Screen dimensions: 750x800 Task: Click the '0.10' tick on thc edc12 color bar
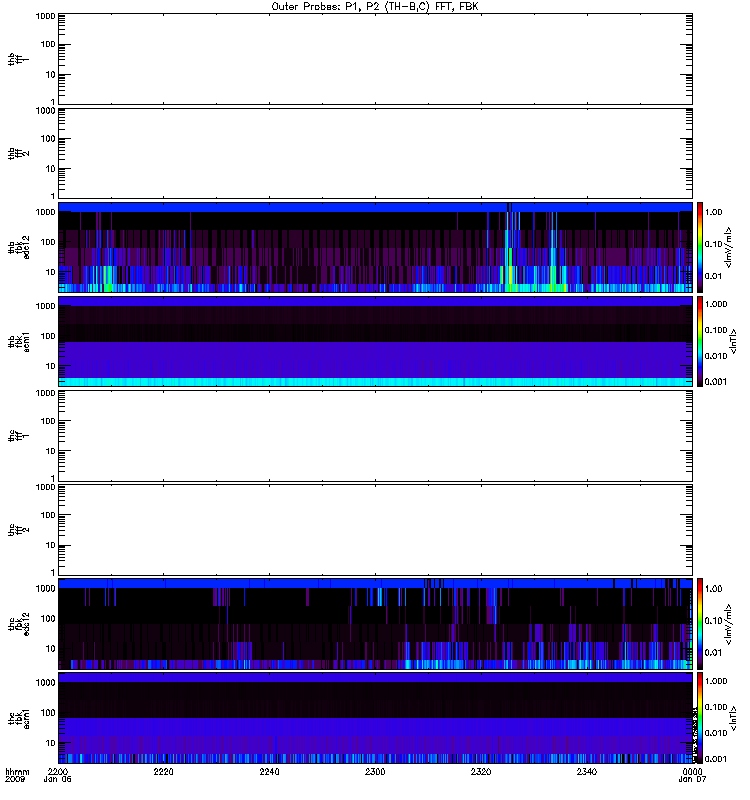point(713,620)
